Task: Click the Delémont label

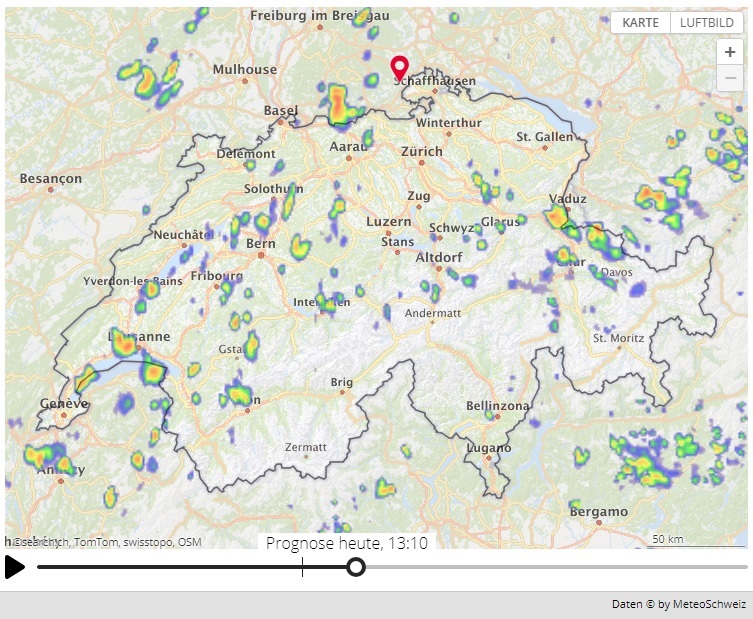Action: (246, 154)
